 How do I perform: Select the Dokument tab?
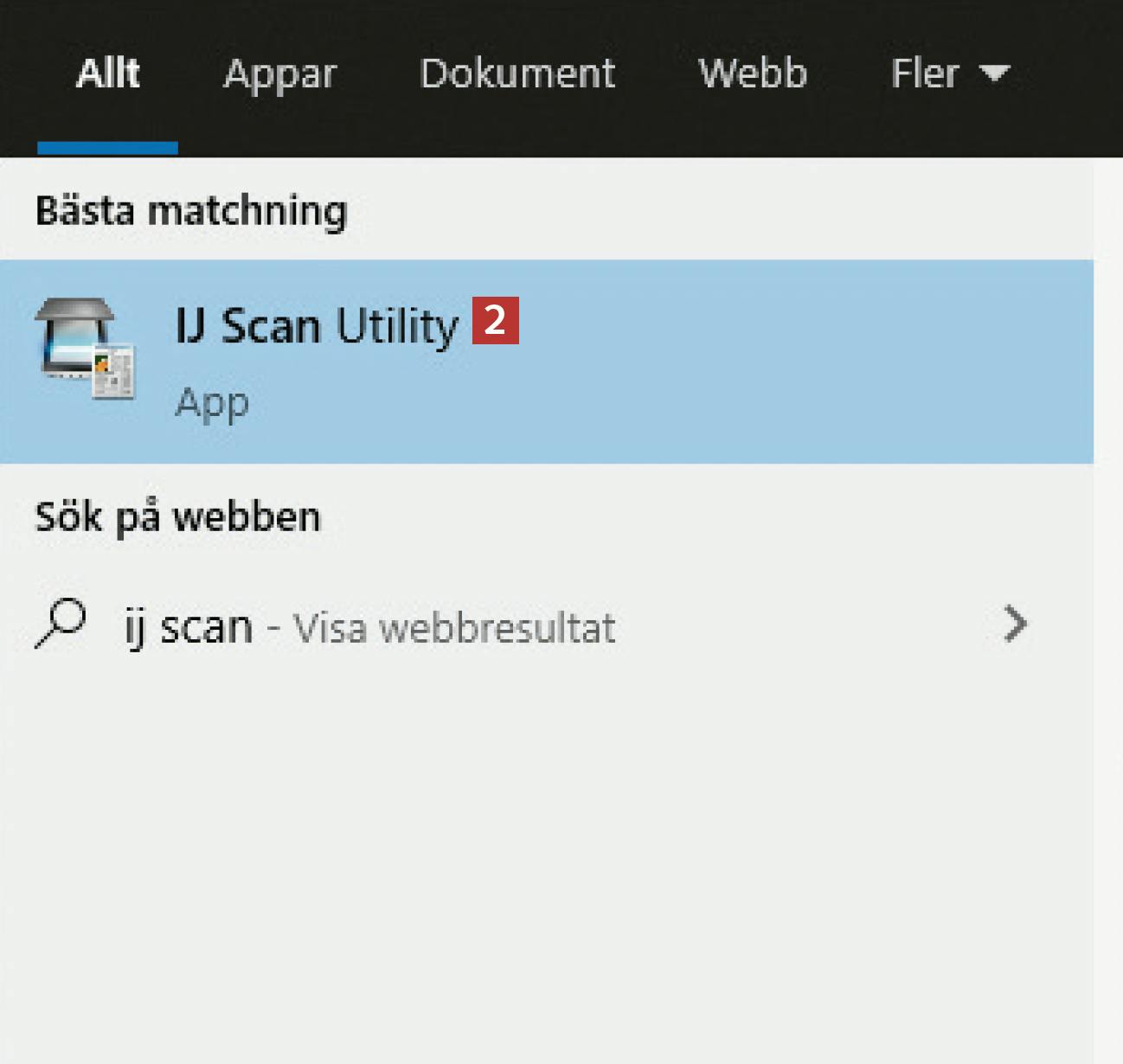[517, 74]
